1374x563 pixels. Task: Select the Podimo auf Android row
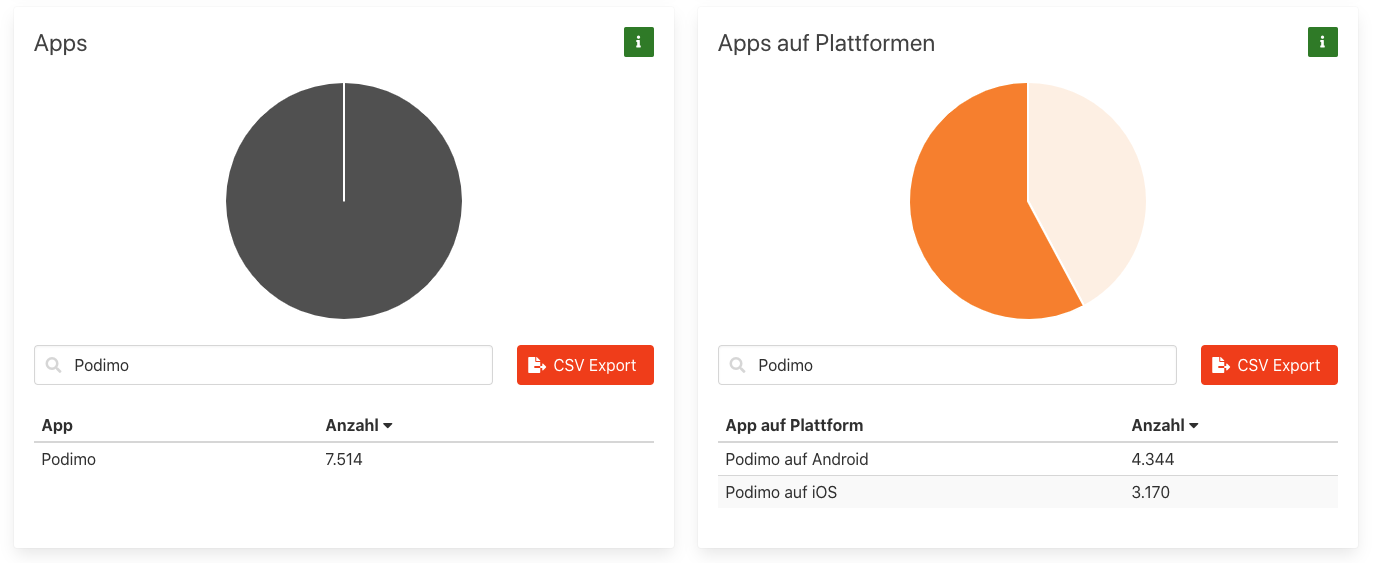(x=1028, y=460)
